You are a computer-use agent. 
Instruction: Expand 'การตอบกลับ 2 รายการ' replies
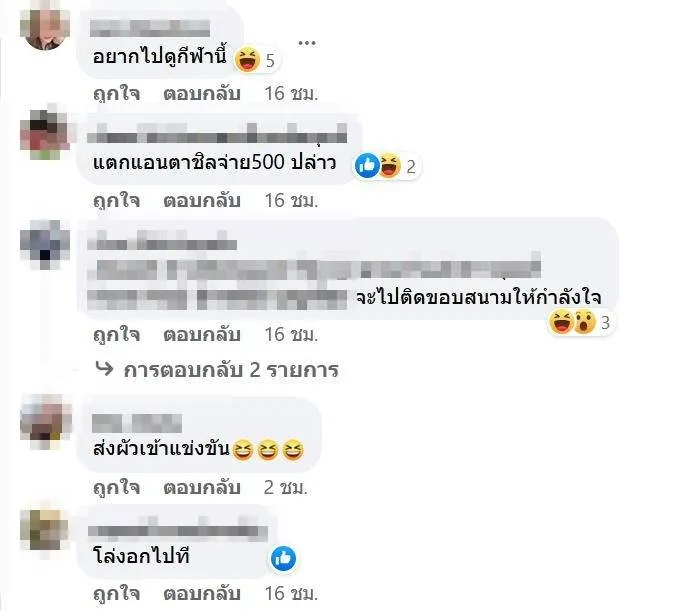point(230,370)
